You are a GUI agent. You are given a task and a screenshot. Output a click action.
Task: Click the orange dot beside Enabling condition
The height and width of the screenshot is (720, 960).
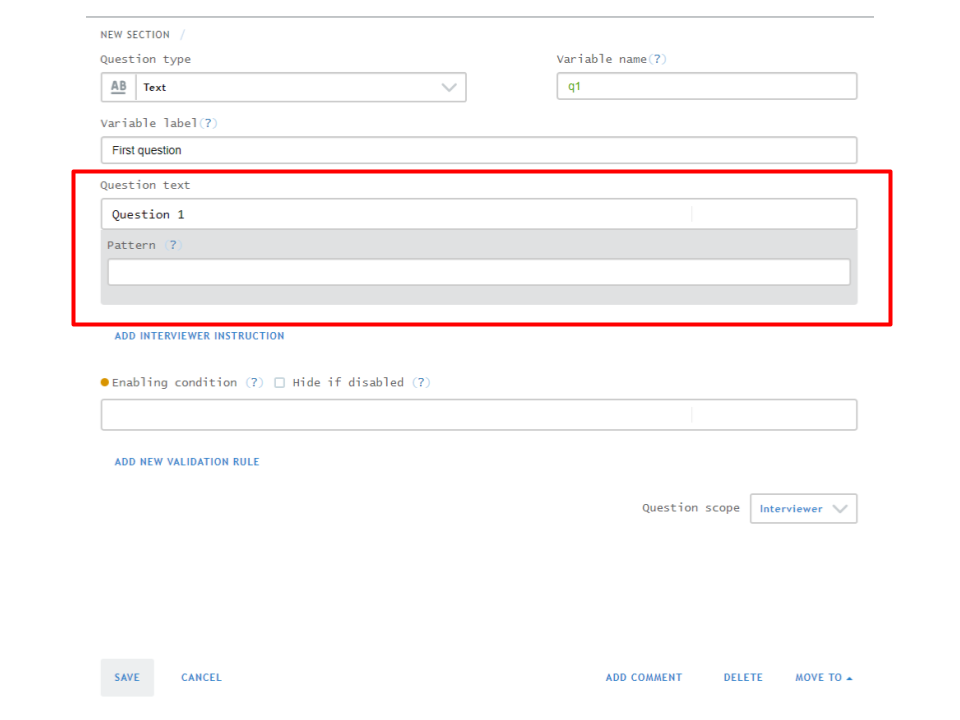click(x=104, y=382)
